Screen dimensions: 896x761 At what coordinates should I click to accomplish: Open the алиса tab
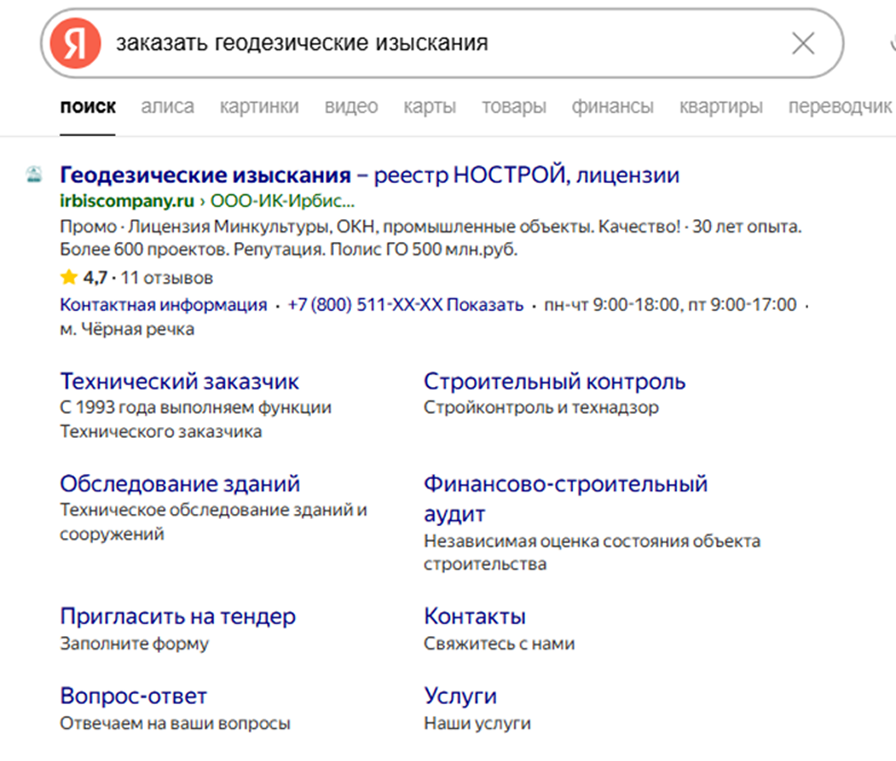pos(167,105)
